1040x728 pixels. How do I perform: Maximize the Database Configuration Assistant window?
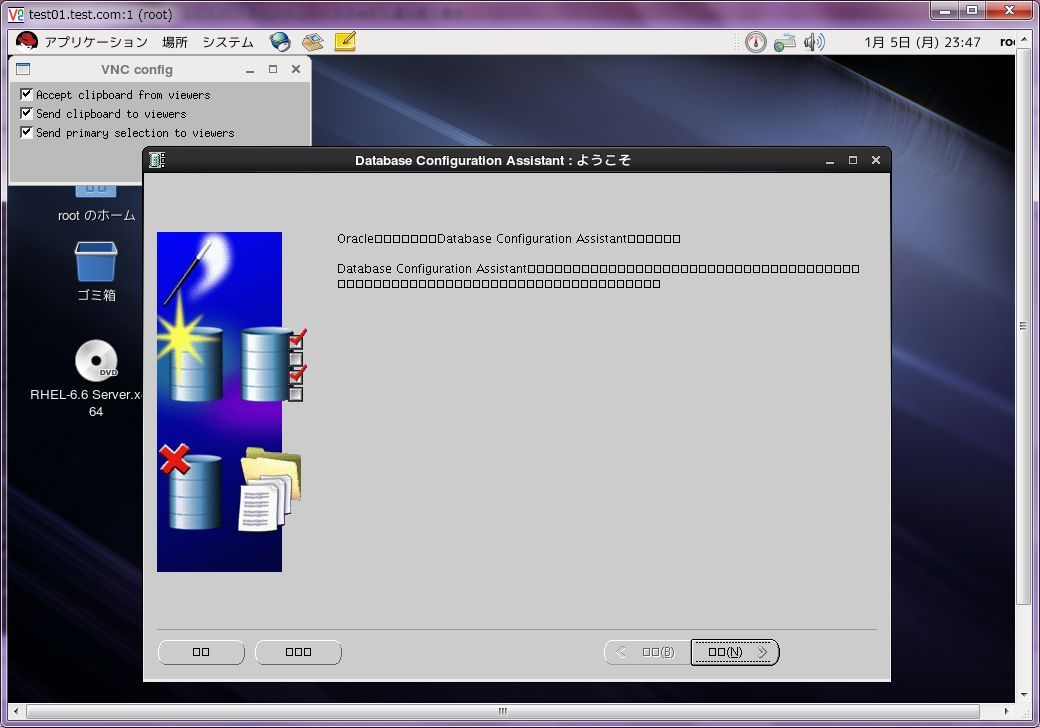[x=853, y=160]
